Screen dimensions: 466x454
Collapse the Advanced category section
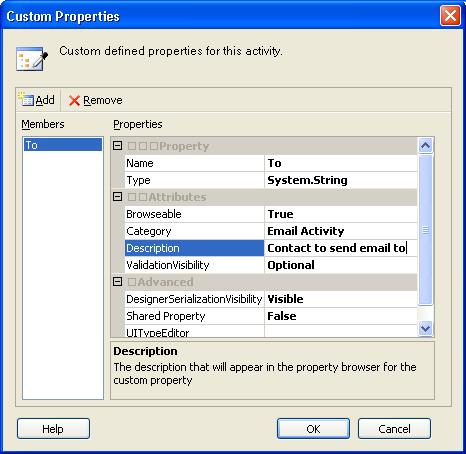(x=117, y=282)
